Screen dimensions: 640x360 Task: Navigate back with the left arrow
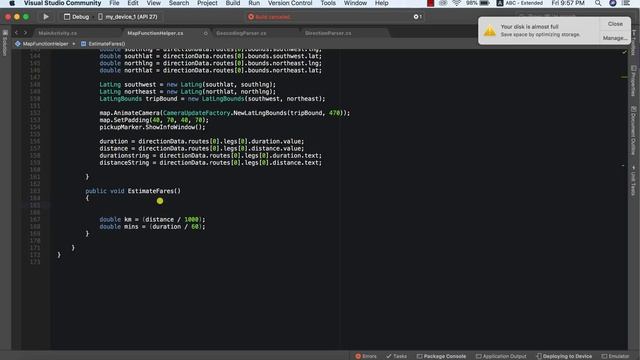coord(16,33)
